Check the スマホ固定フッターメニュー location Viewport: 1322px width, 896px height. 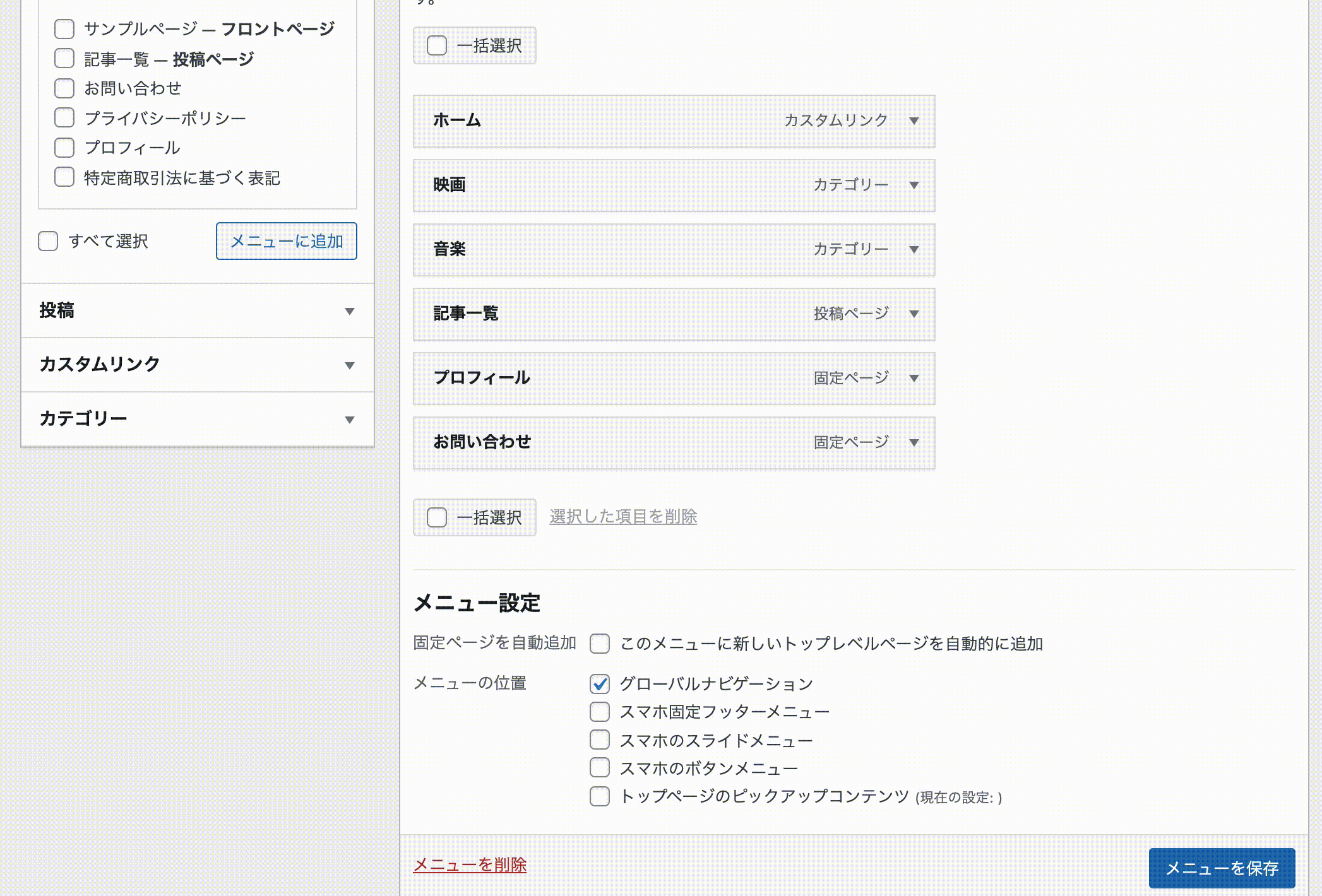coord(600,712)
